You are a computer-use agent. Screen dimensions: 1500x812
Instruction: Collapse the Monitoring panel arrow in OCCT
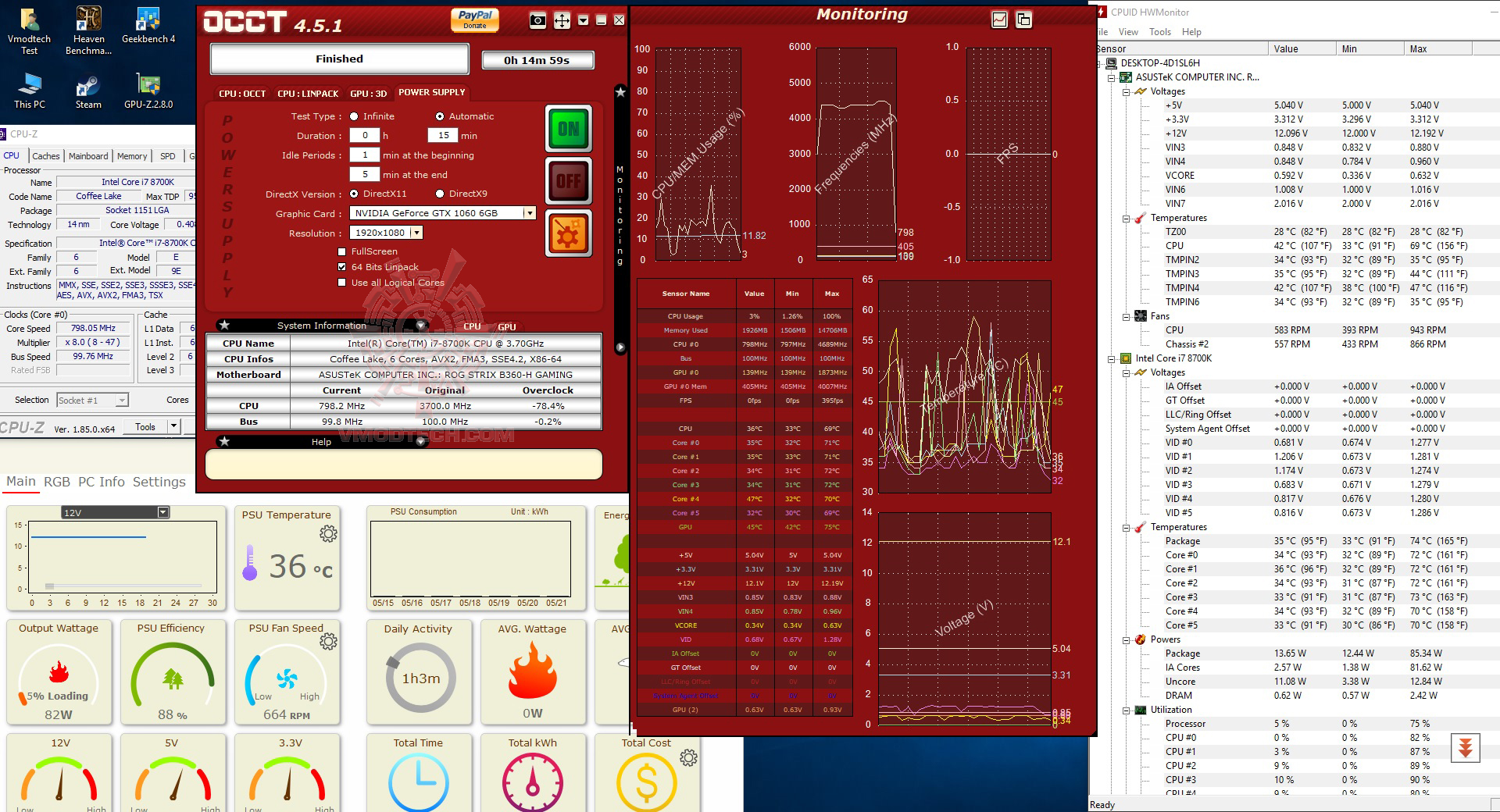click(620, 347)
